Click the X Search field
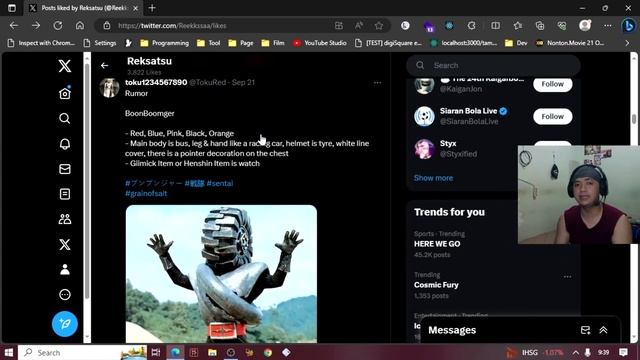 tap(493, 65)
